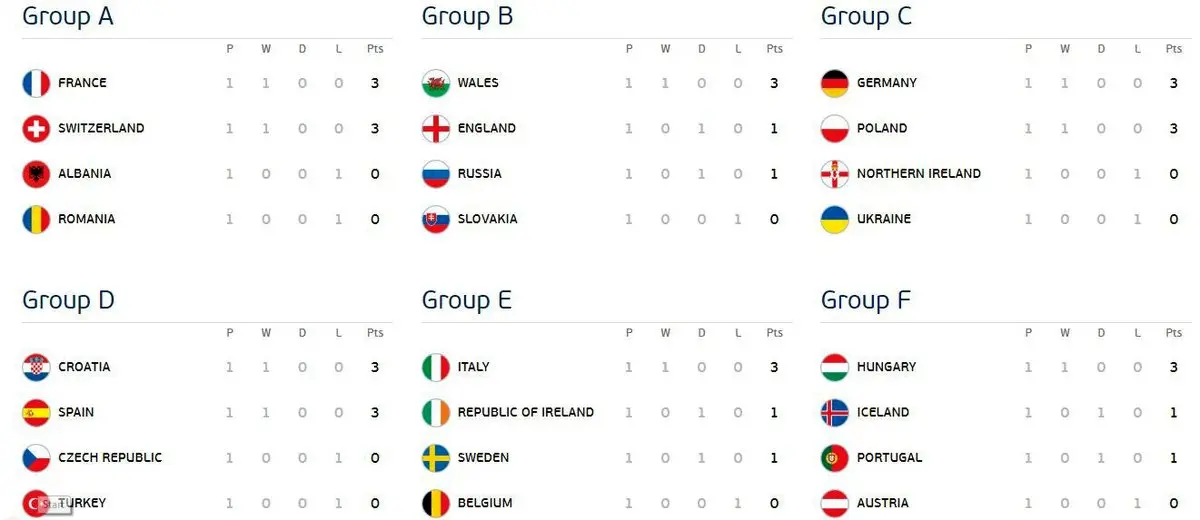This screenshot has width=1200, height=520.
Task: Click the Wales flag icon
Action: [x=436, y=83]
